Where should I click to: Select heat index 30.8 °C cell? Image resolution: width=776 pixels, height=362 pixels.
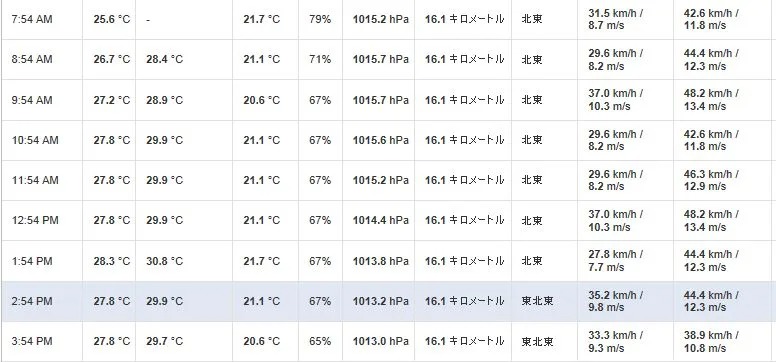[x=164, y=261]
